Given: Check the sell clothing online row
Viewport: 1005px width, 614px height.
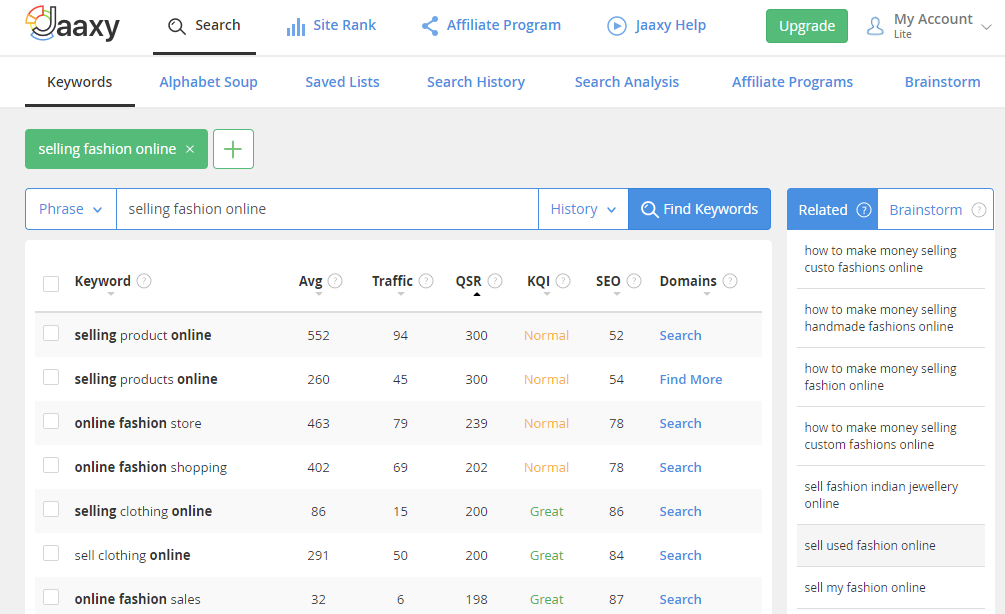Looking at the screenshot, I should point(51,553).
